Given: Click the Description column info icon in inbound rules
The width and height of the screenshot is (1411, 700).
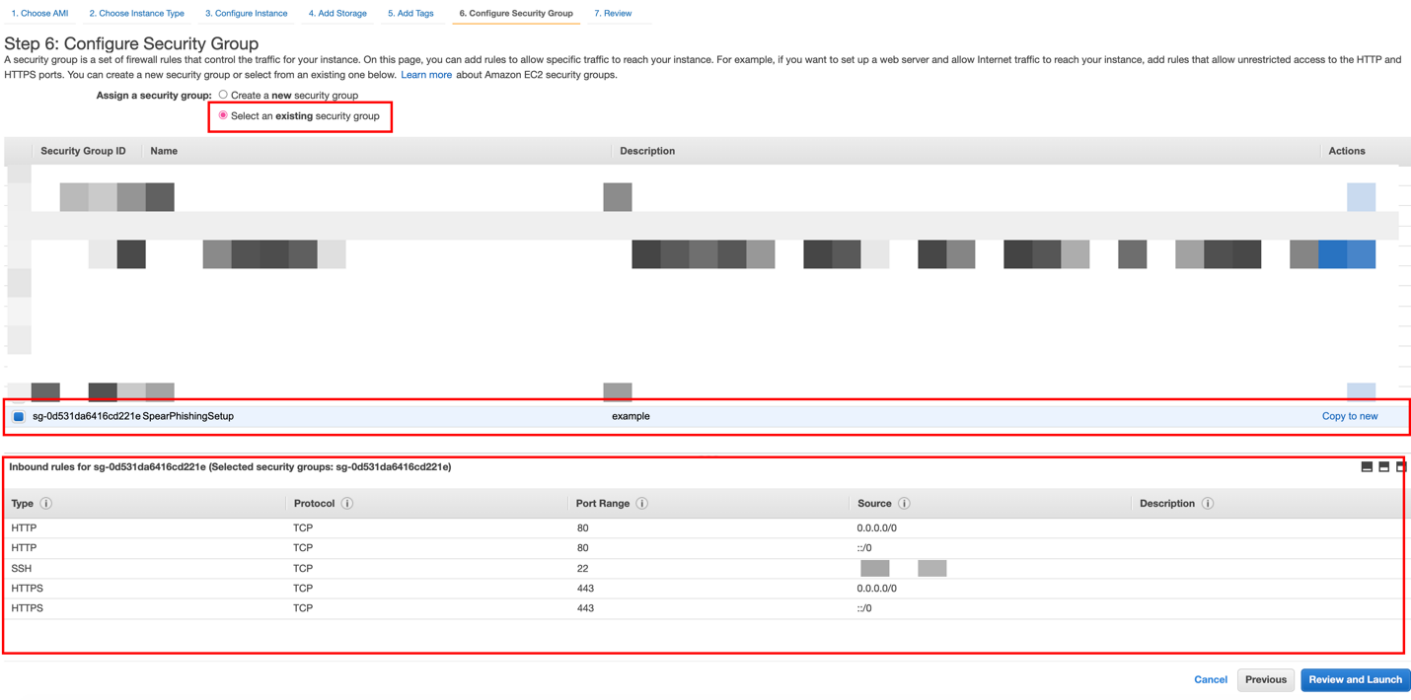Looking at the screenshot, I should pyautogui.click(x=1207, y=504).
